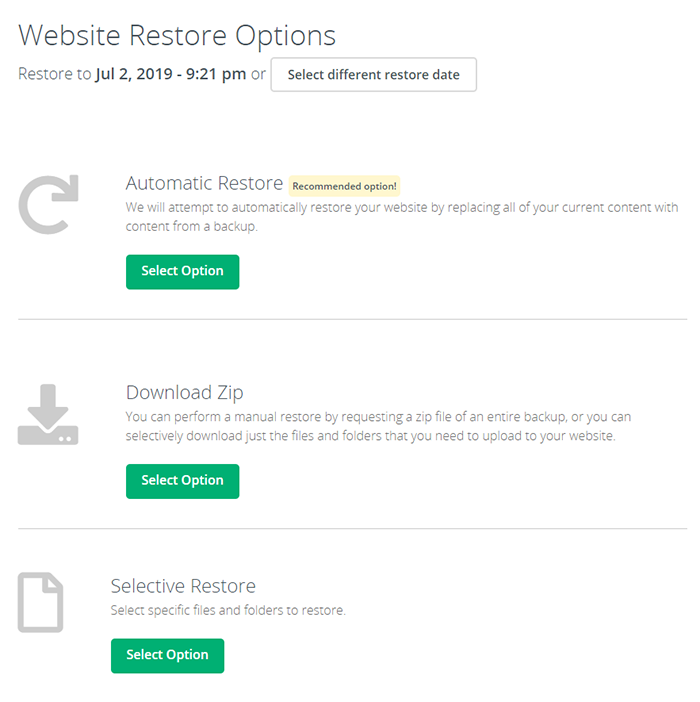Click the Automatic Restore circular arrow icon

pyautogui.click(x=48, y=207)
